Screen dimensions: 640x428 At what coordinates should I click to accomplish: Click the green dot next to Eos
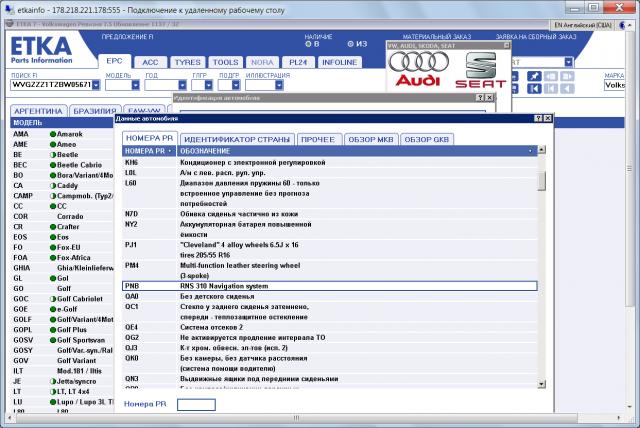tap(53, 237)
